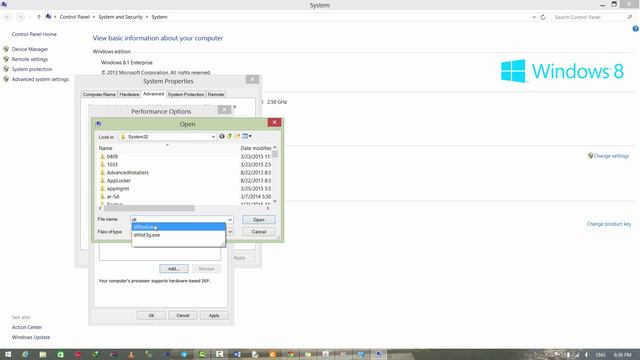Launch Internet Explorer from taskbar
Image resolution: width=640 pixels, height=360 pixels.
25,354
